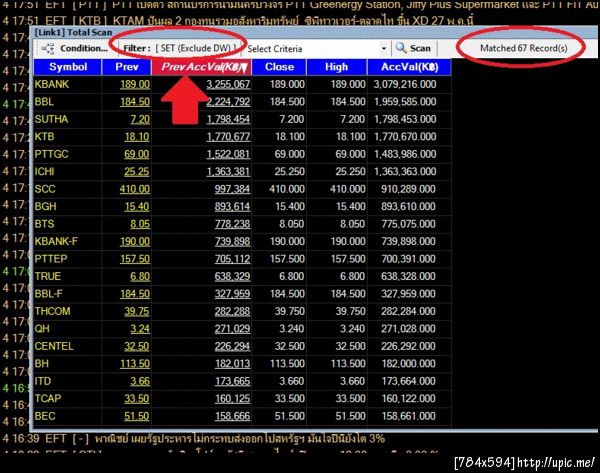The width and height of the screenshot is (600, 473).
Task: Select the THCOM symbol
Action: 52,311
